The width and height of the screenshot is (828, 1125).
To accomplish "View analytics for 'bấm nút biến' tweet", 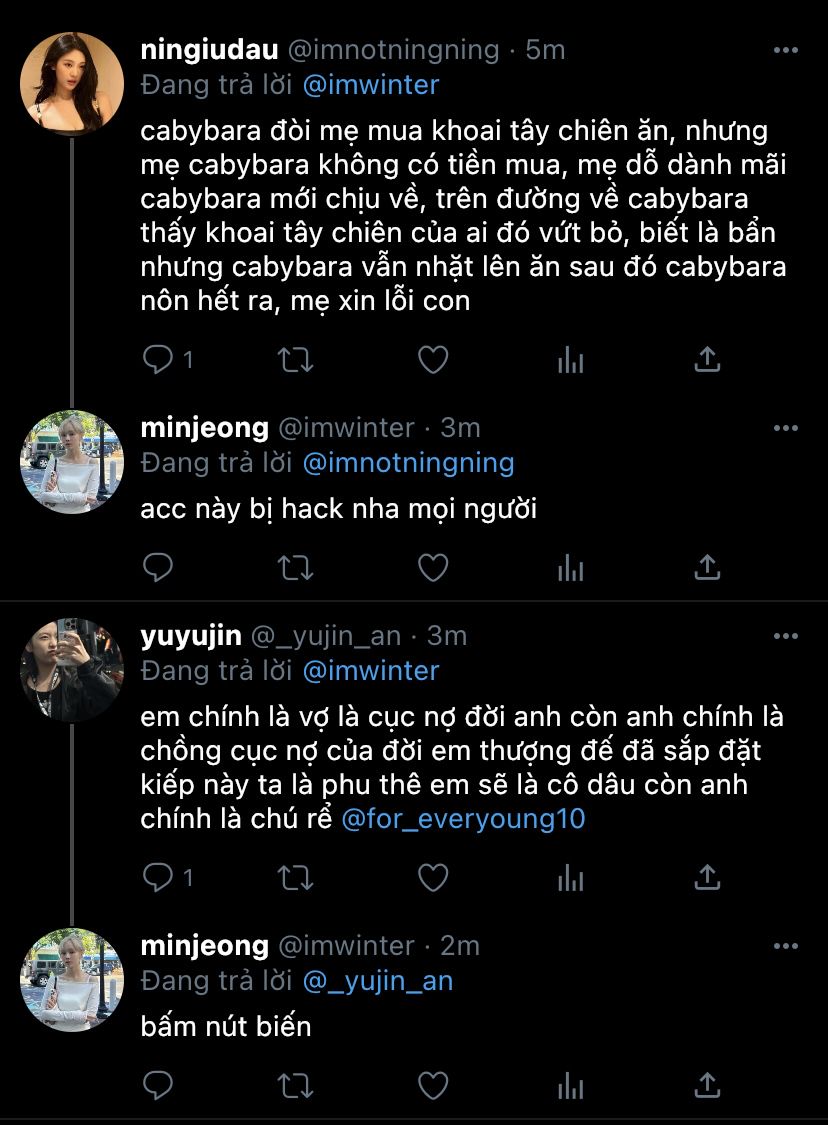I will click(x=570, y=1085).
